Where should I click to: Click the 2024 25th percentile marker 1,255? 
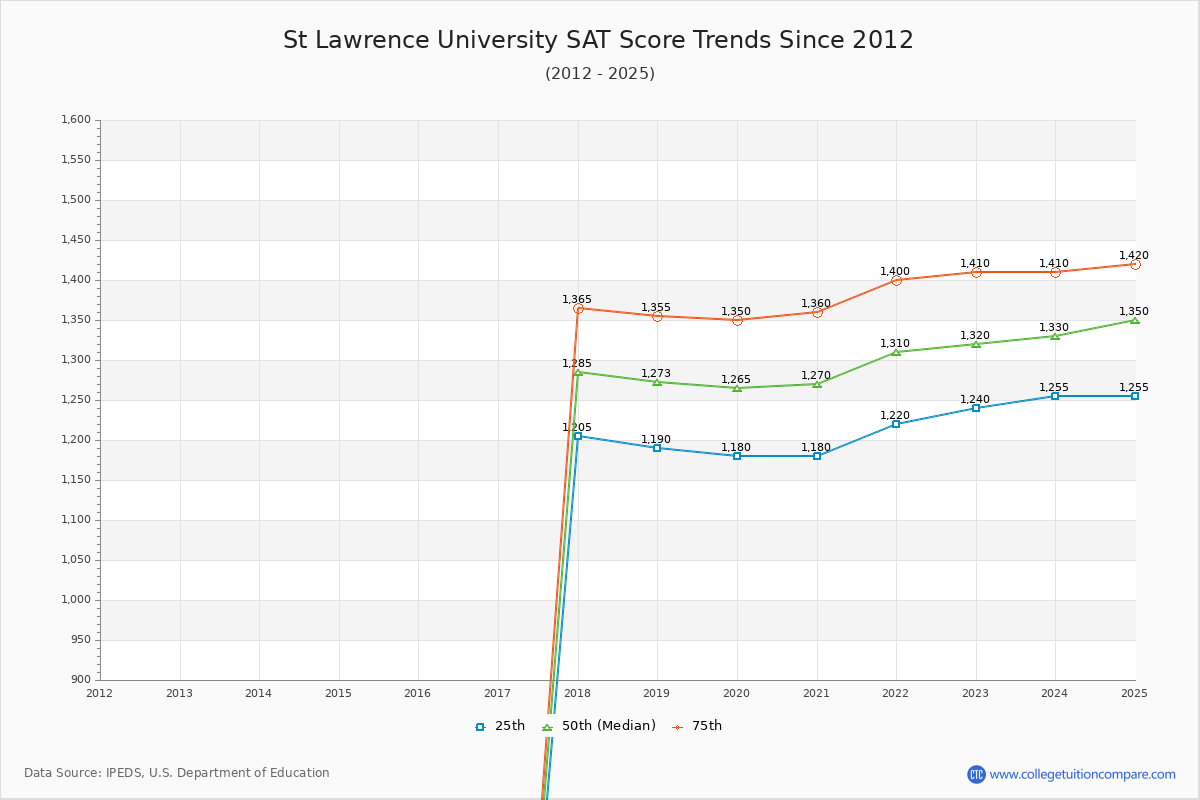(1055, 396)
